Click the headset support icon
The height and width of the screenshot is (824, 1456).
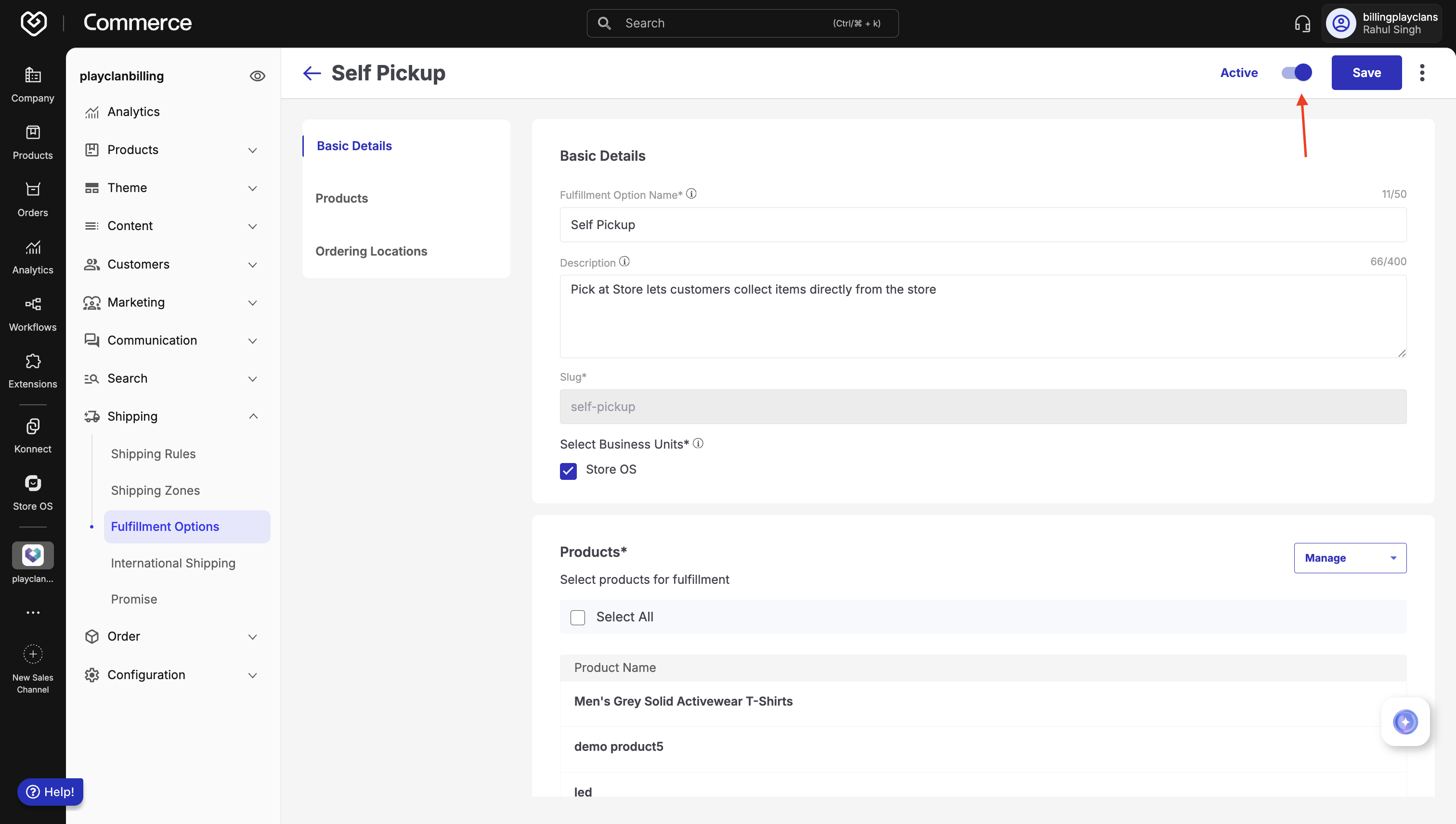click(1302, 23)
